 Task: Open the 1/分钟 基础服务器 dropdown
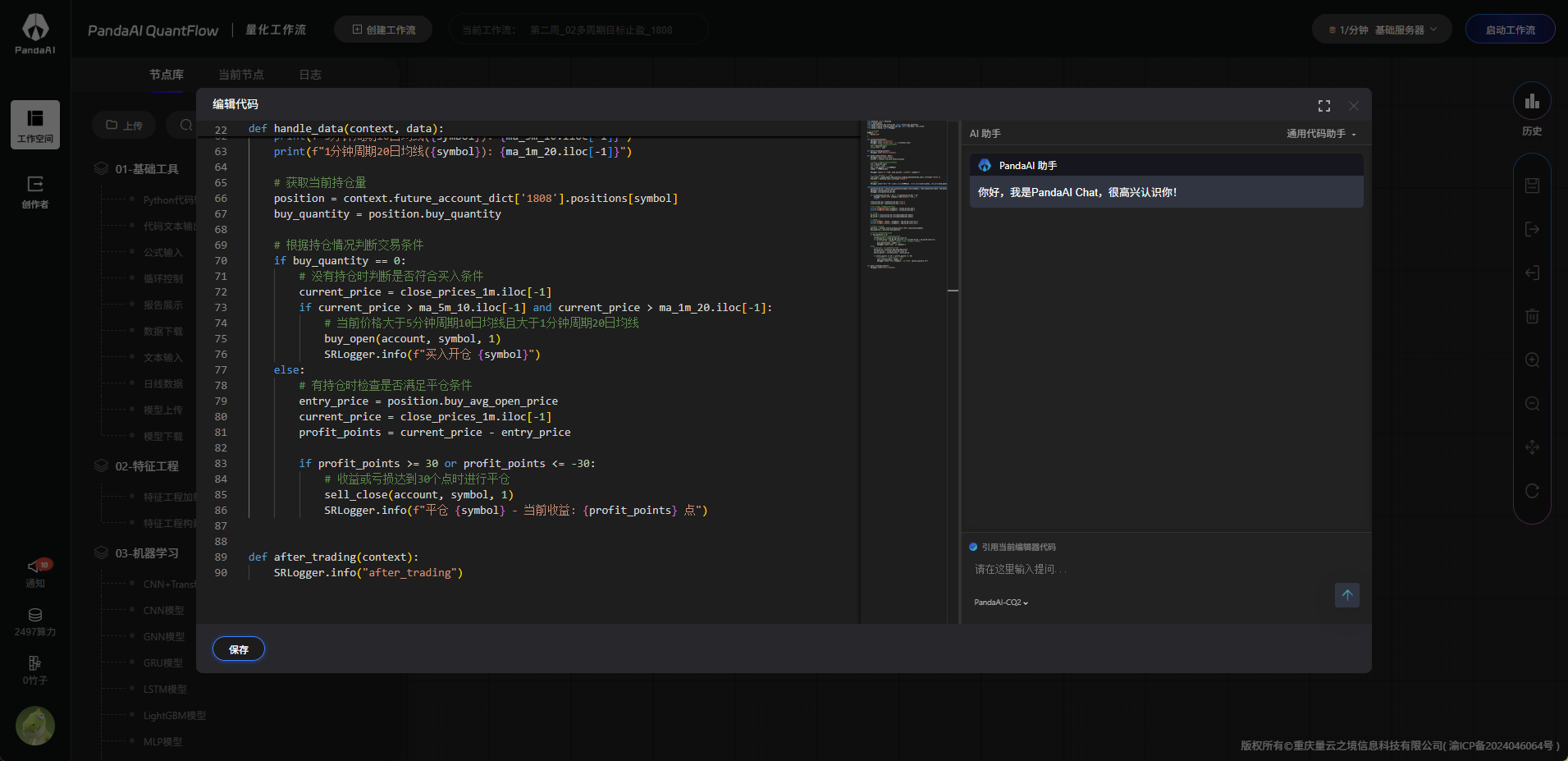pos(1383,30)
